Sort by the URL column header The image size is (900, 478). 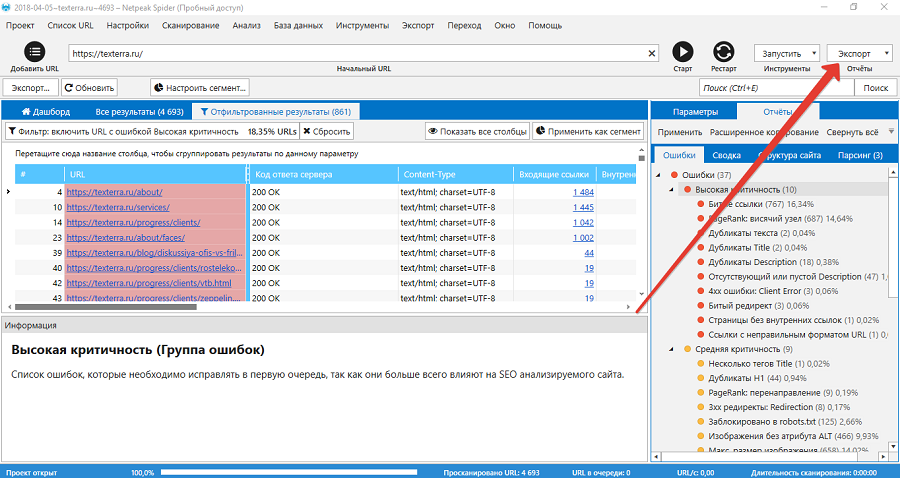point(155,174)
